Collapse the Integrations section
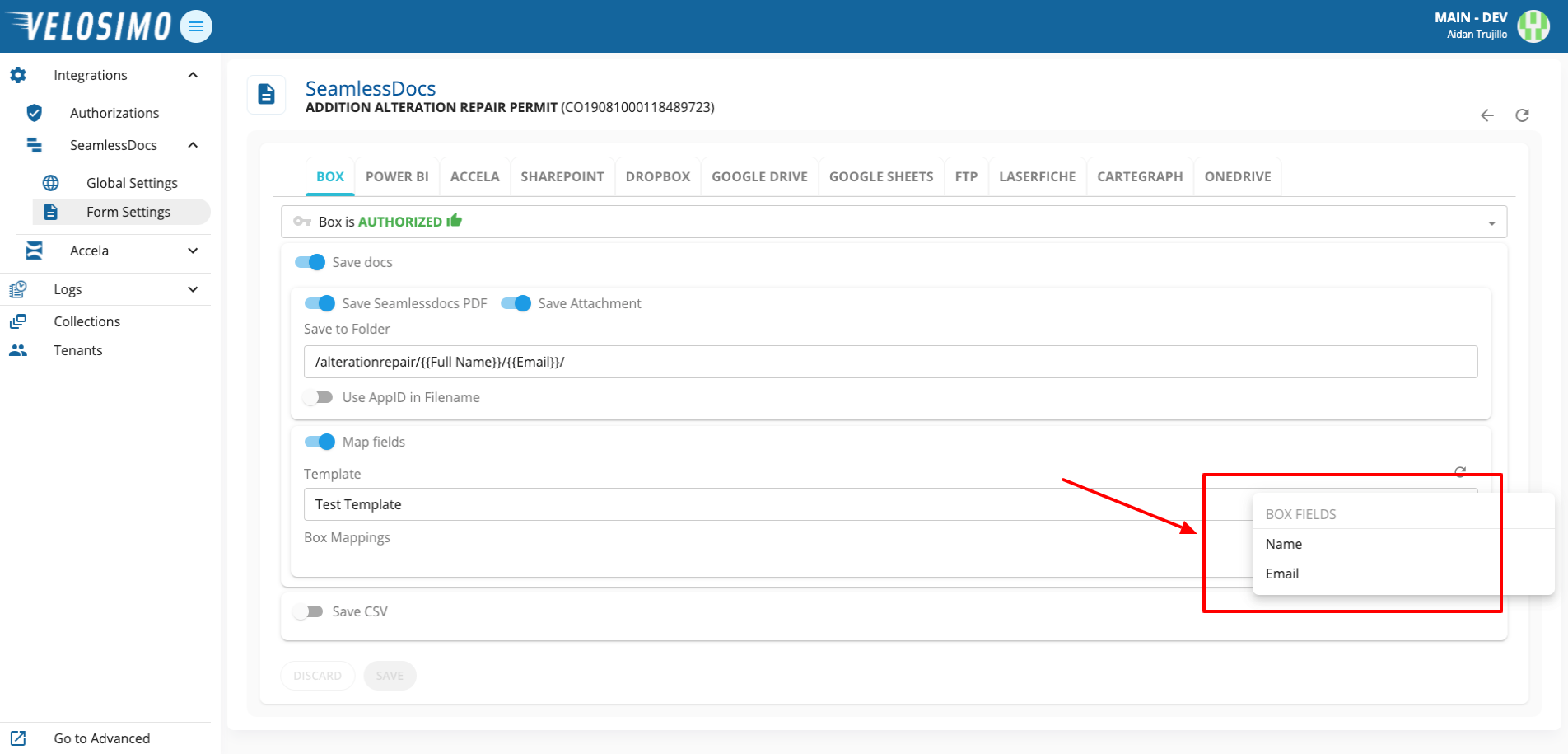This screenshot has height=754, width=1568. (193, 75)
